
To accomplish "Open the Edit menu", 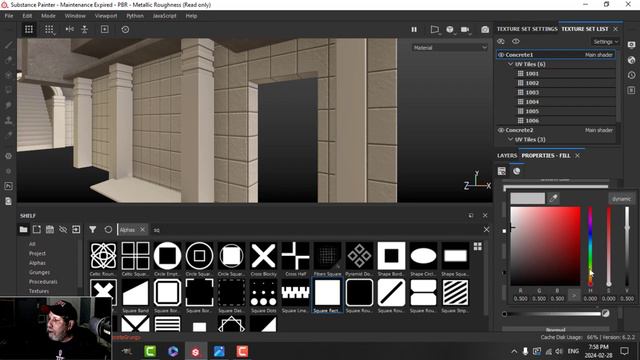I will 27,16.
